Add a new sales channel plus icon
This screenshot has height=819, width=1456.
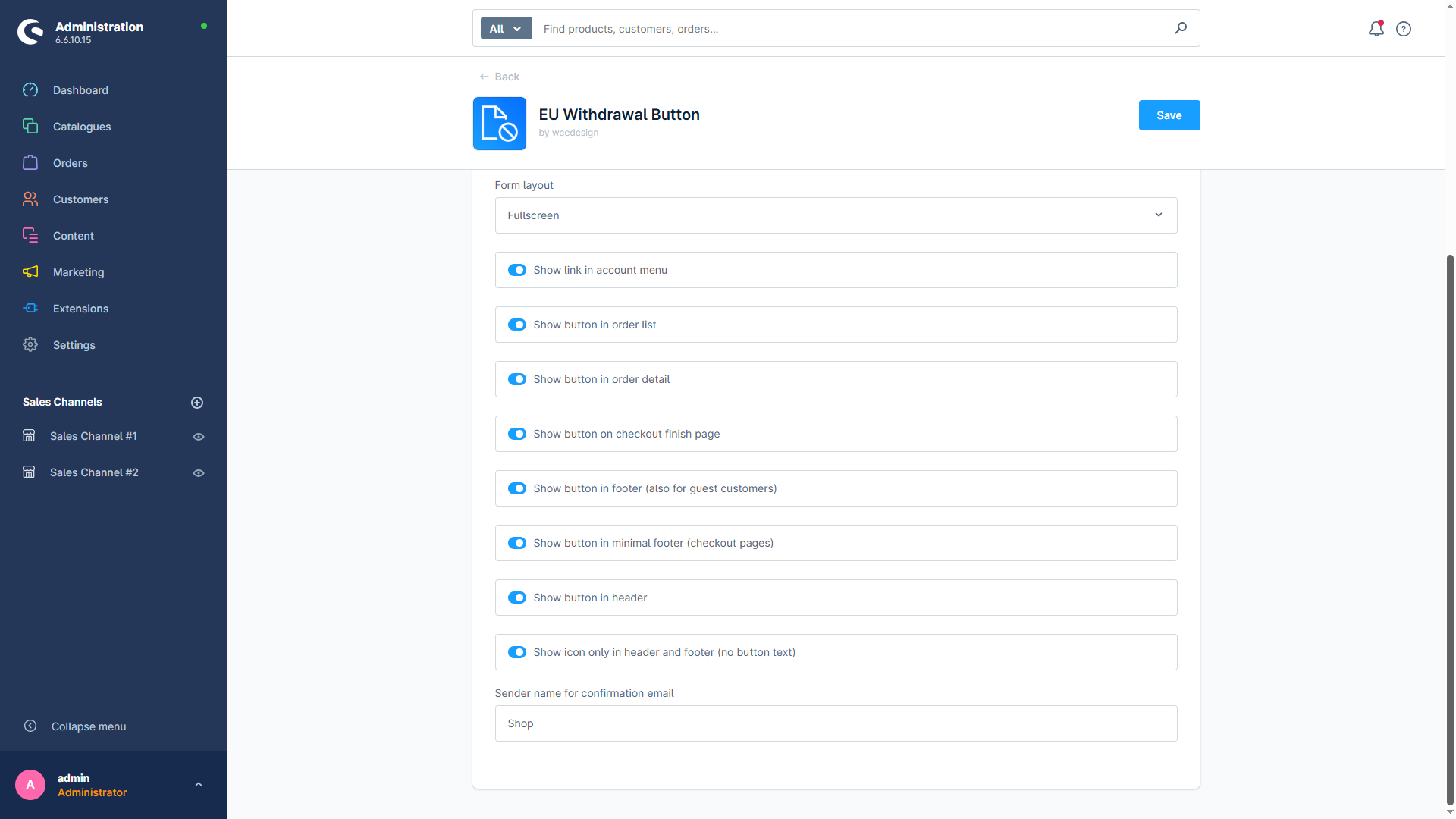point(197,403)
